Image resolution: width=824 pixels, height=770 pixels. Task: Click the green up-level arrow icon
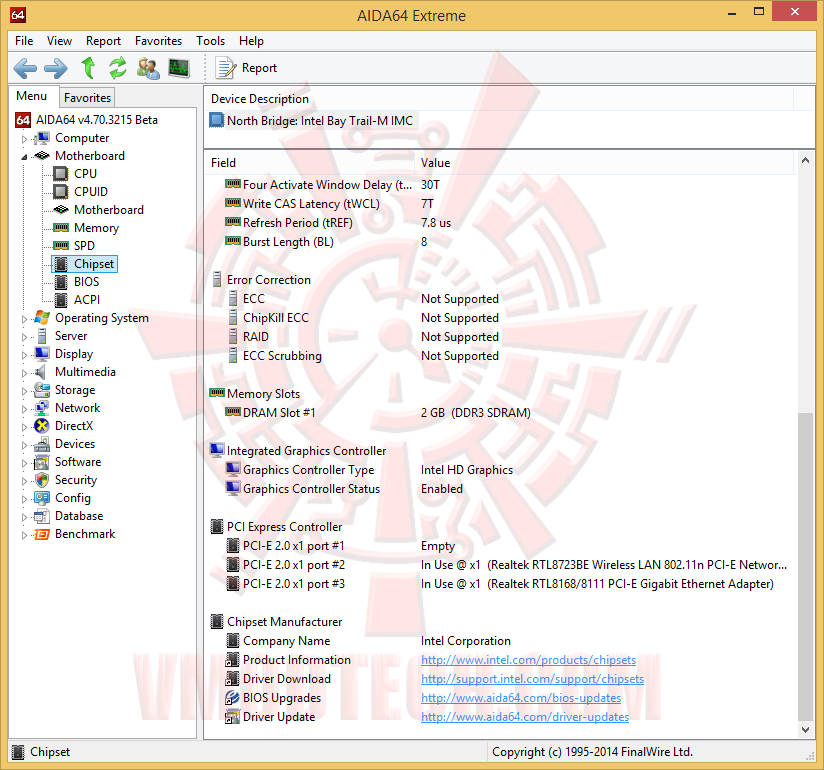pyautogui.click(x=88, y=68)
